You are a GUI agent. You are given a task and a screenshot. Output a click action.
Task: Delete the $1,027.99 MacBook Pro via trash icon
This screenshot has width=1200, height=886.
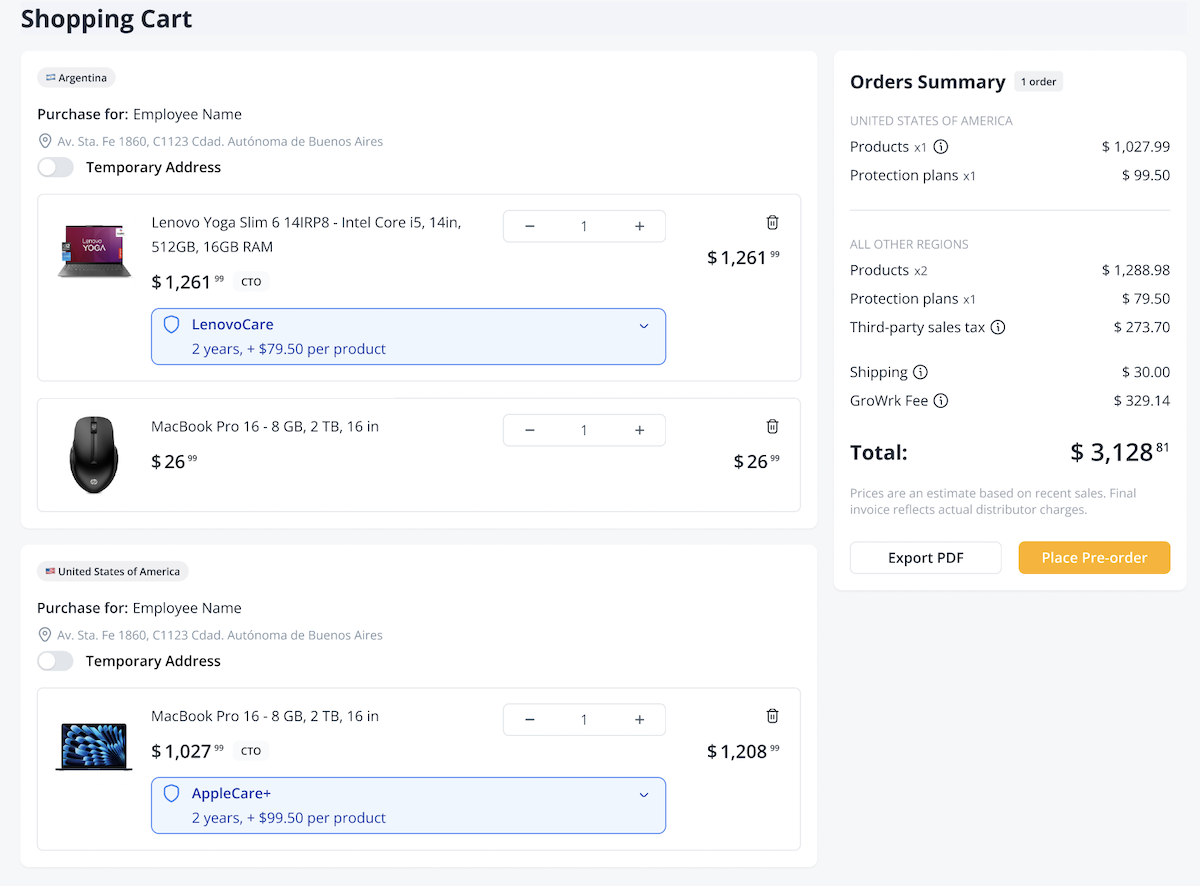(772, 716)
